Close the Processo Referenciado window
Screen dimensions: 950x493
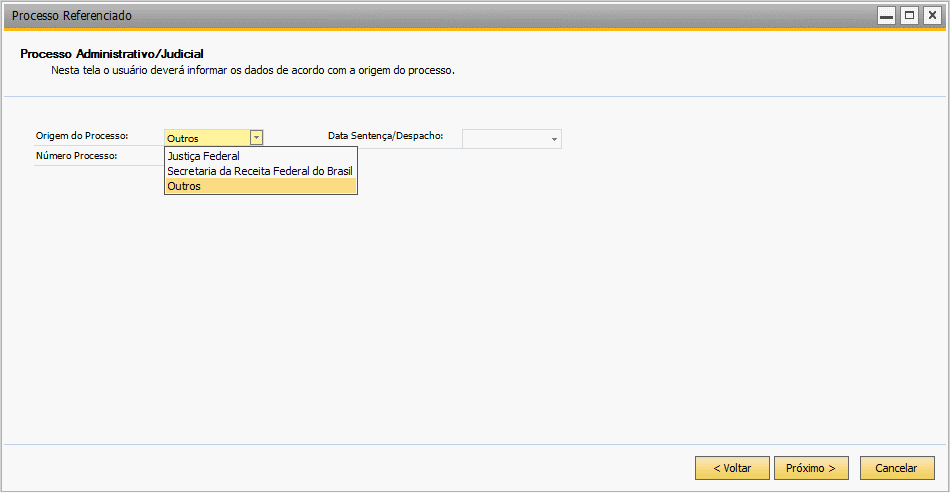coord(932,15)
